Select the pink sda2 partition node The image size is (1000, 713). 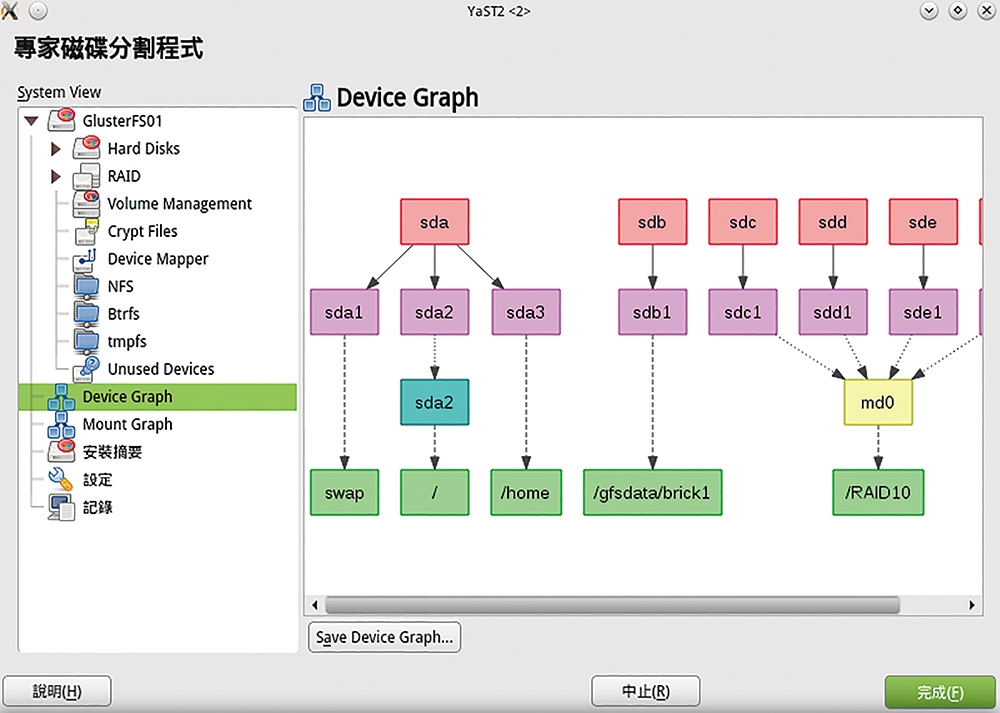pyautogui.click(x=434, y=312)
